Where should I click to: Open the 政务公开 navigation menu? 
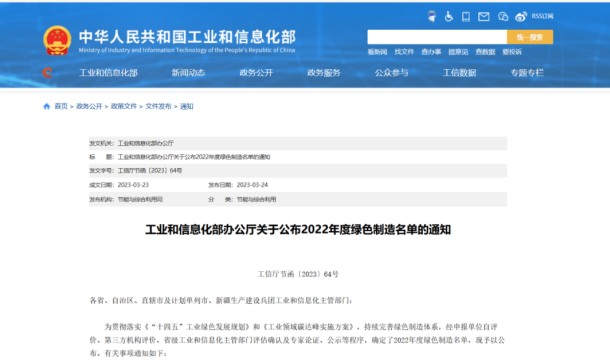click(256, 73)
